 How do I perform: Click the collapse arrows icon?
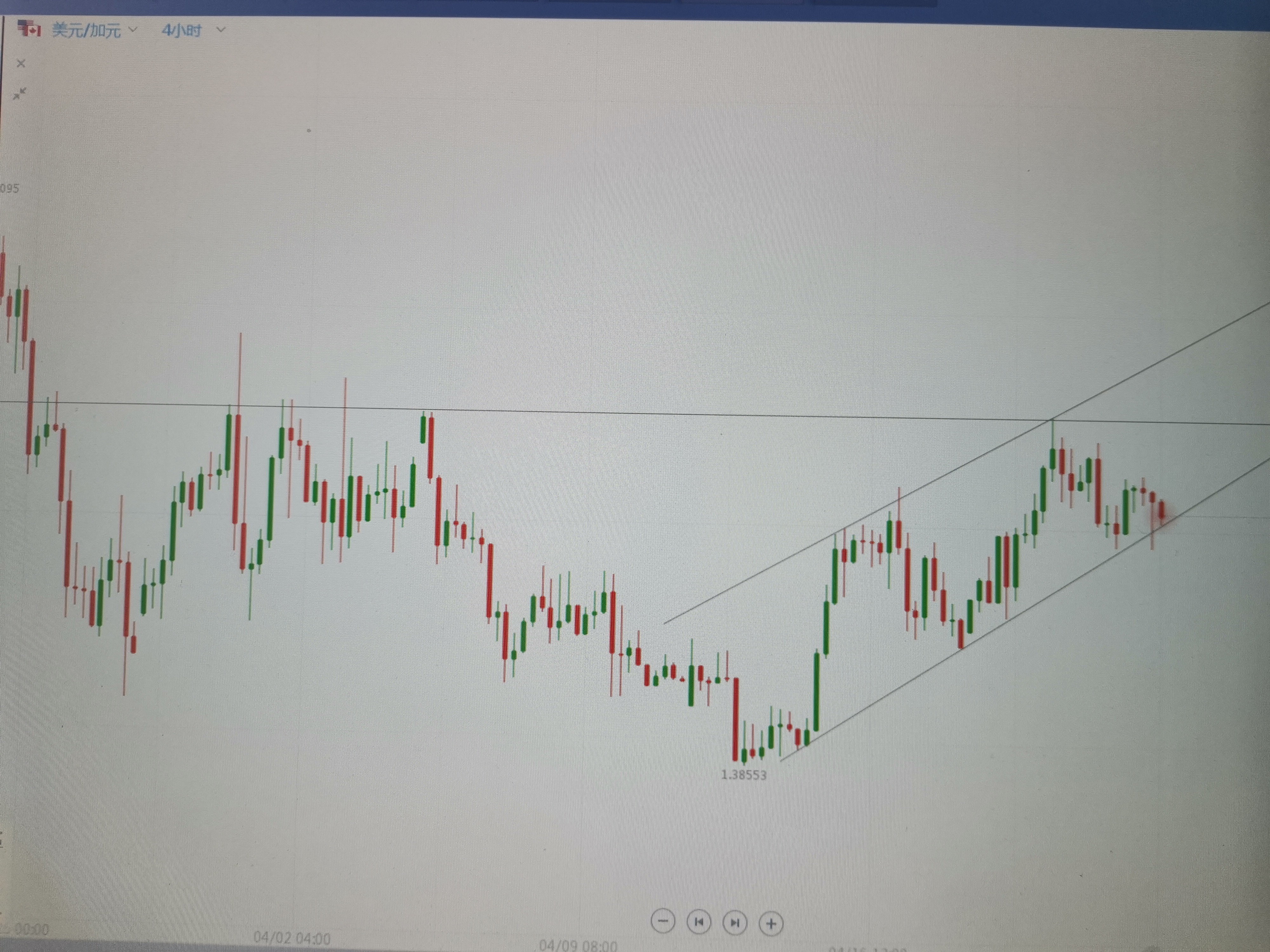point(20,94)
